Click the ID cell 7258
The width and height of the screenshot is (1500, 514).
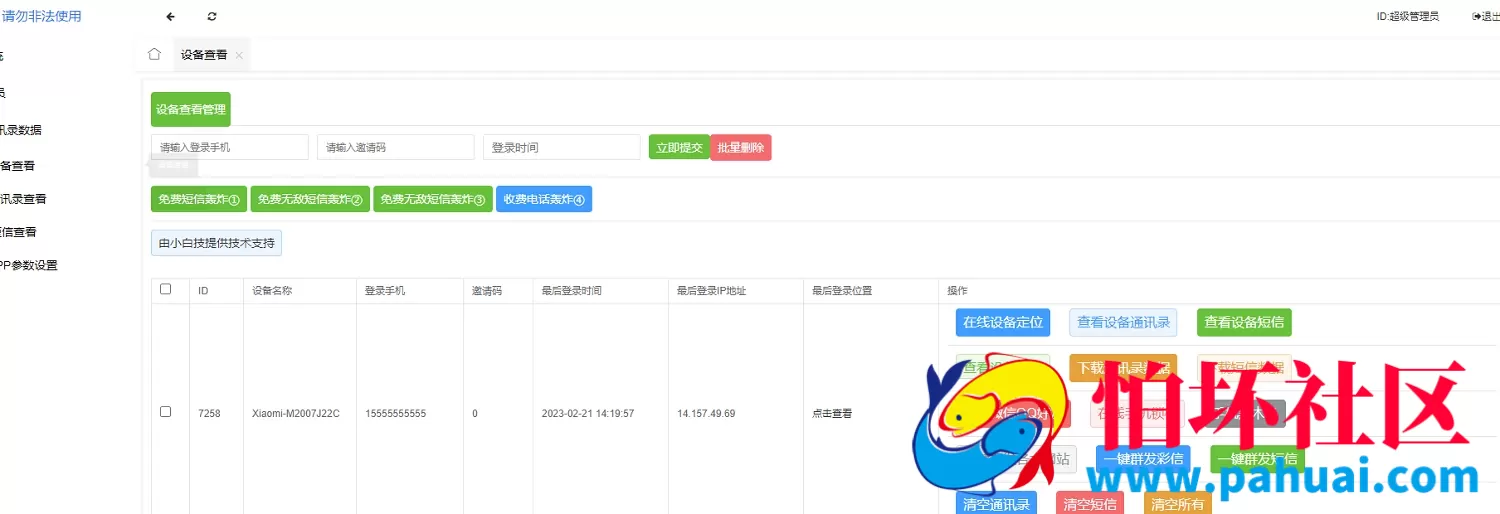[x=209, y=413]
